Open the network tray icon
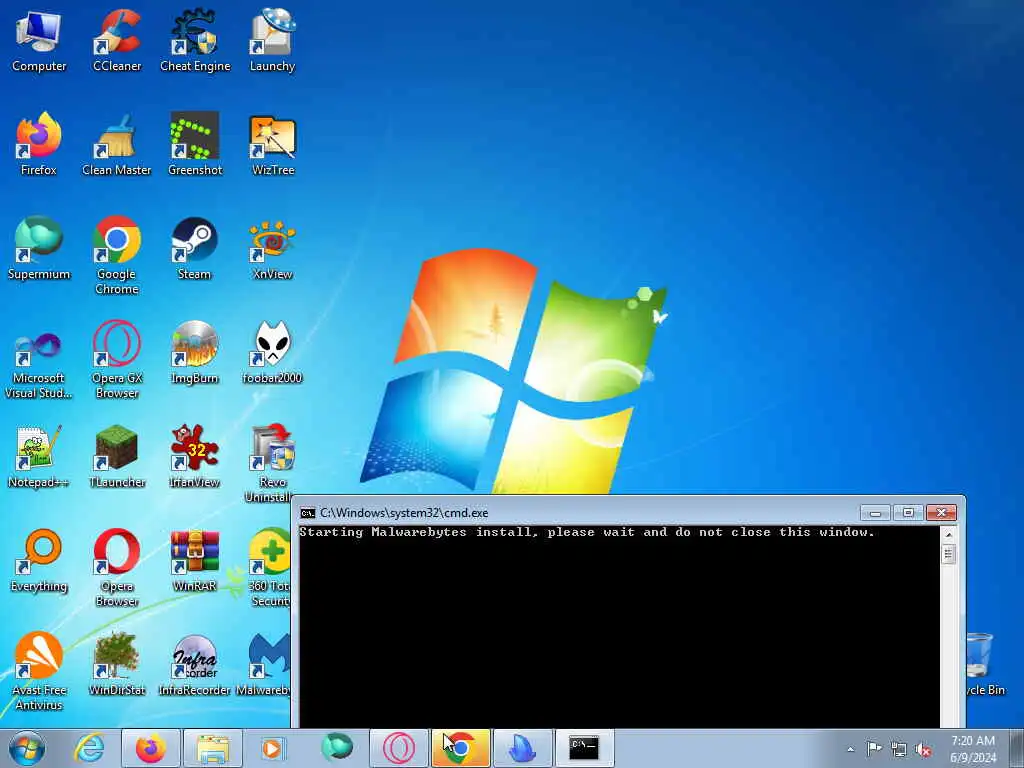 coord(899,749)
